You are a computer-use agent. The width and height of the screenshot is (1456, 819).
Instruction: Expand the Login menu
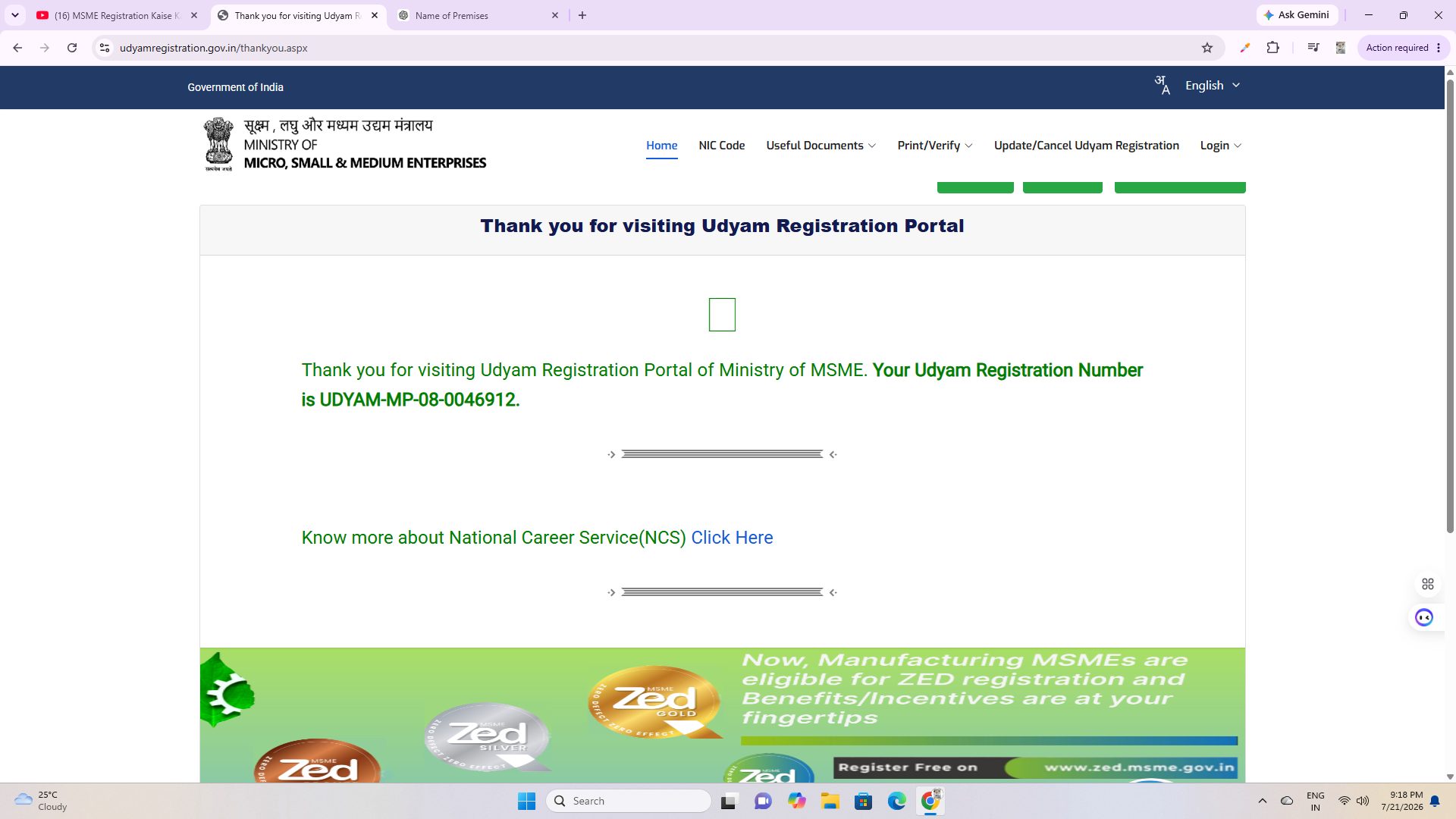pyautogui.click(x=1221, y=146)
